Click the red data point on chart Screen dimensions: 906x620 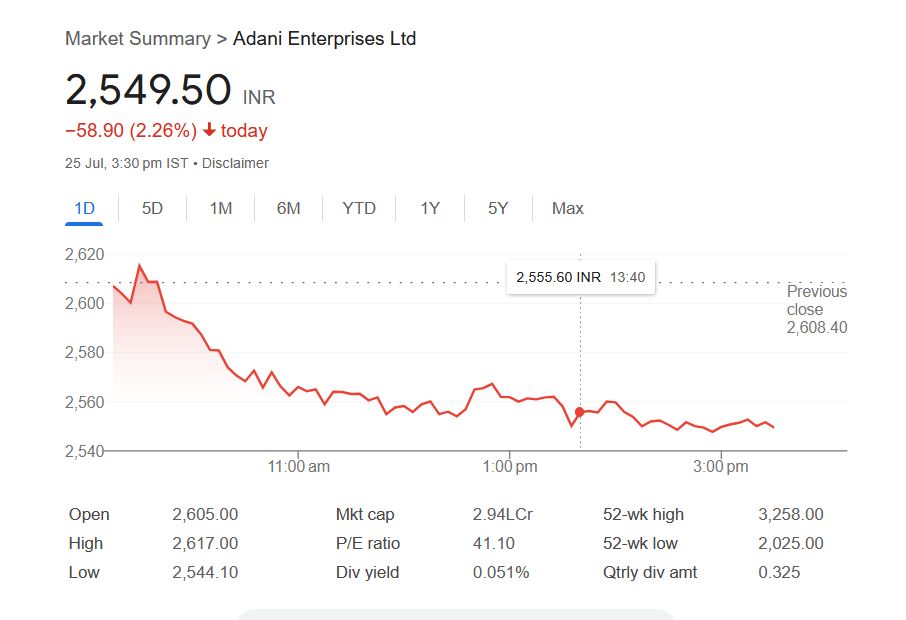pos(579,412)
